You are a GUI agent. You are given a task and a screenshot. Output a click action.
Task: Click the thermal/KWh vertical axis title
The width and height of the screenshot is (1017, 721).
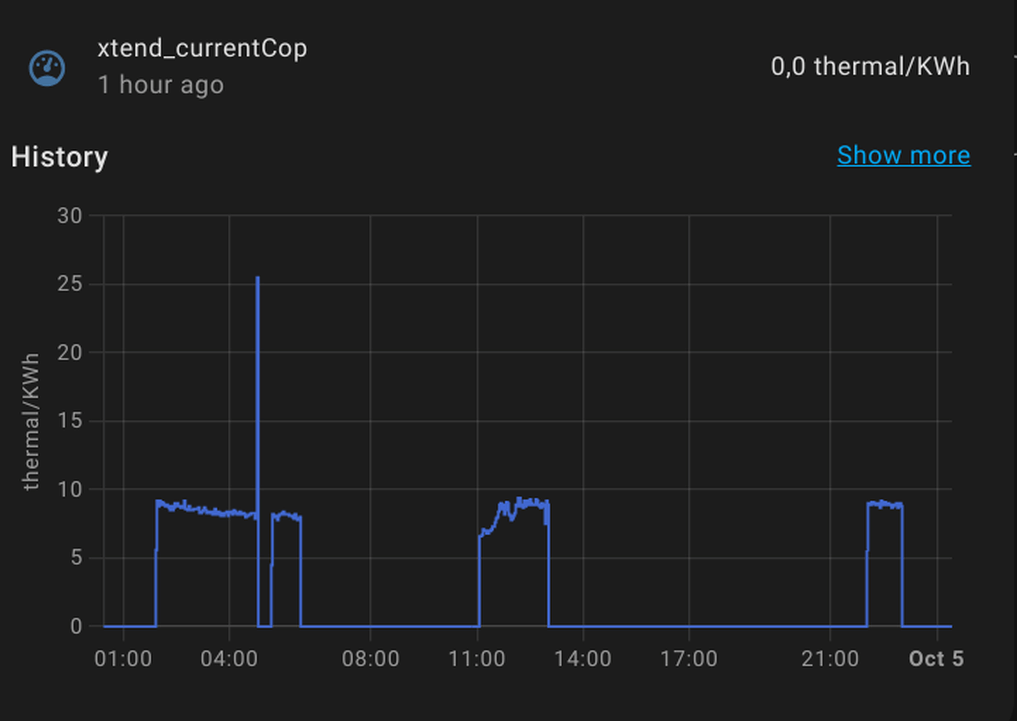point(30,421)
